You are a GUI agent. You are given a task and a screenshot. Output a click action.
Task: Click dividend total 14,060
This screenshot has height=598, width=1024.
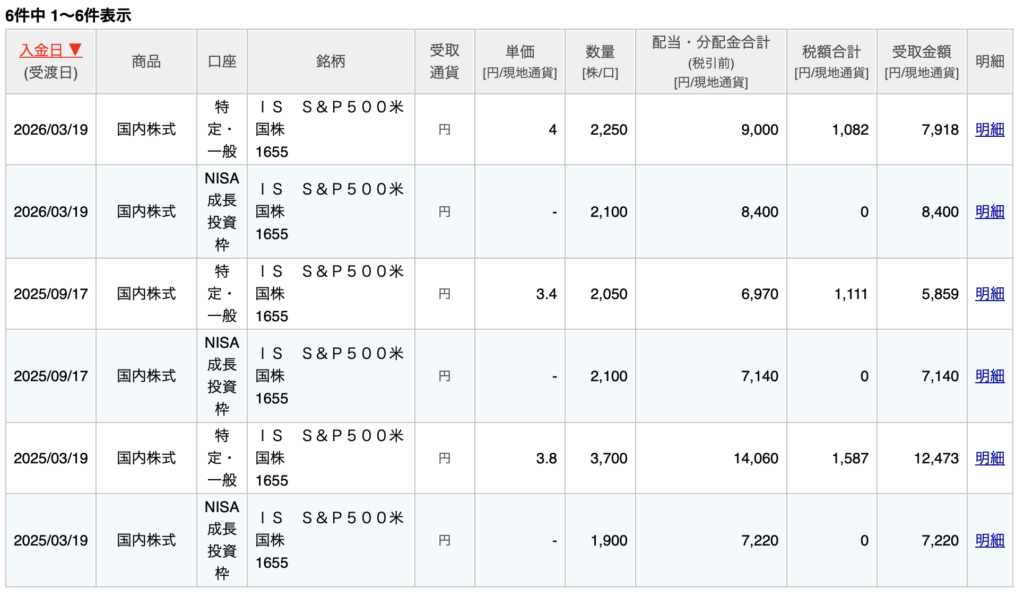tap(756, 459)
